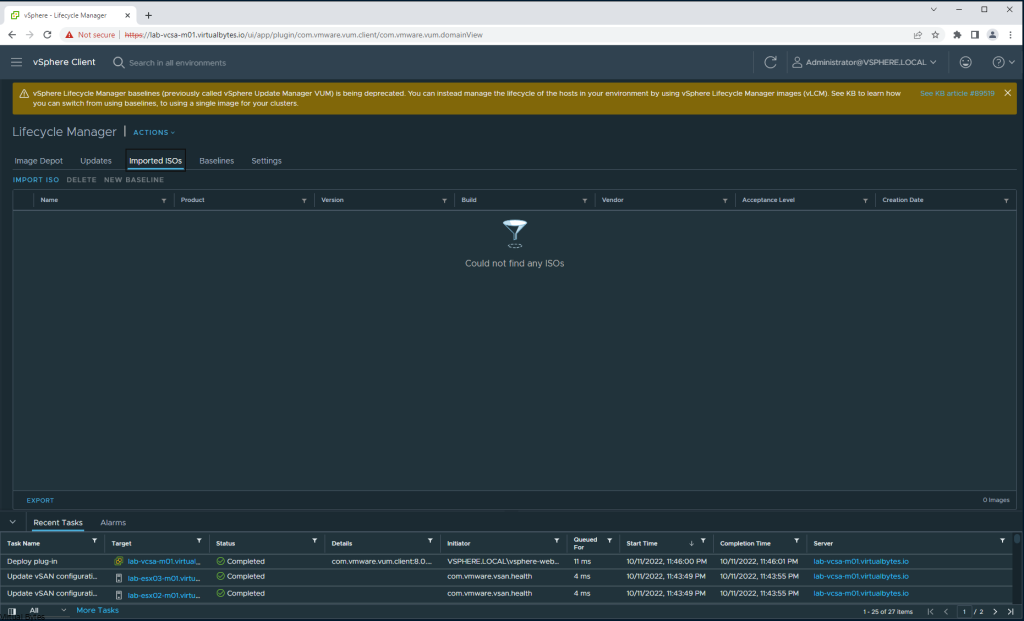This screenshot has height=621, width=1024.
Task: Open the vSphere Client hamburger menu
Action: [16, 62]
